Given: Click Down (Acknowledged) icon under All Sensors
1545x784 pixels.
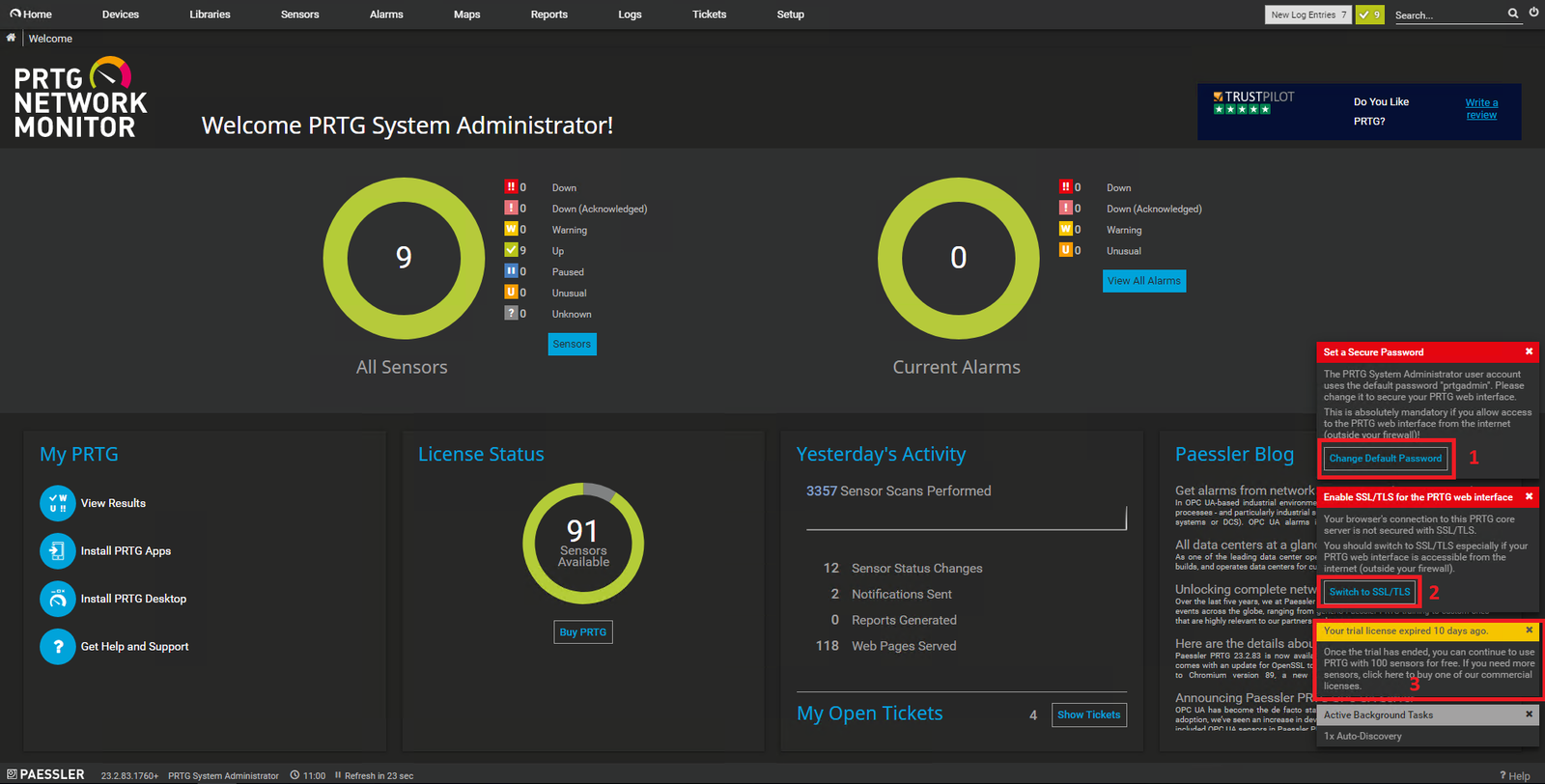Looking at the screenshot, I should click(x=511, y=208).
